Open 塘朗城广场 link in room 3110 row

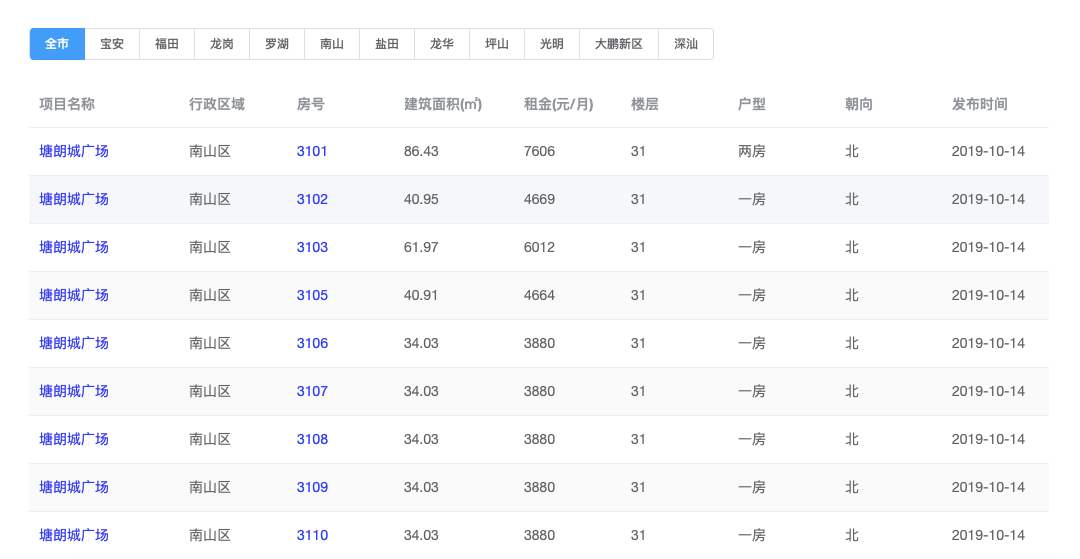click(74, 536)
